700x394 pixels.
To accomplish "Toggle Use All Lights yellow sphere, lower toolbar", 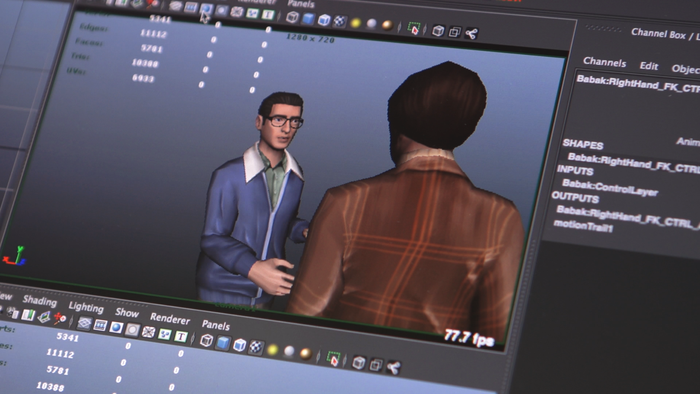I will pos(272,350).
